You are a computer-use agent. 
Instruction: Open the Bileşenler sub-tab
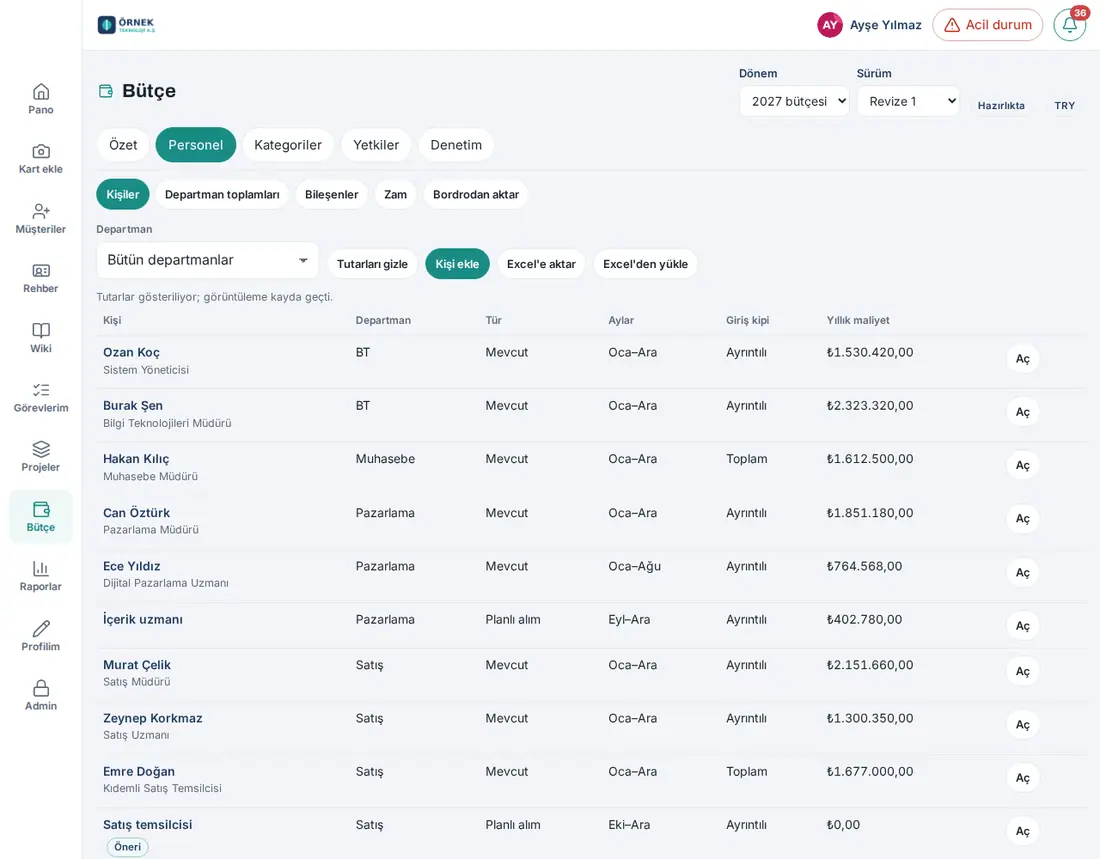[x=331, y=194]
